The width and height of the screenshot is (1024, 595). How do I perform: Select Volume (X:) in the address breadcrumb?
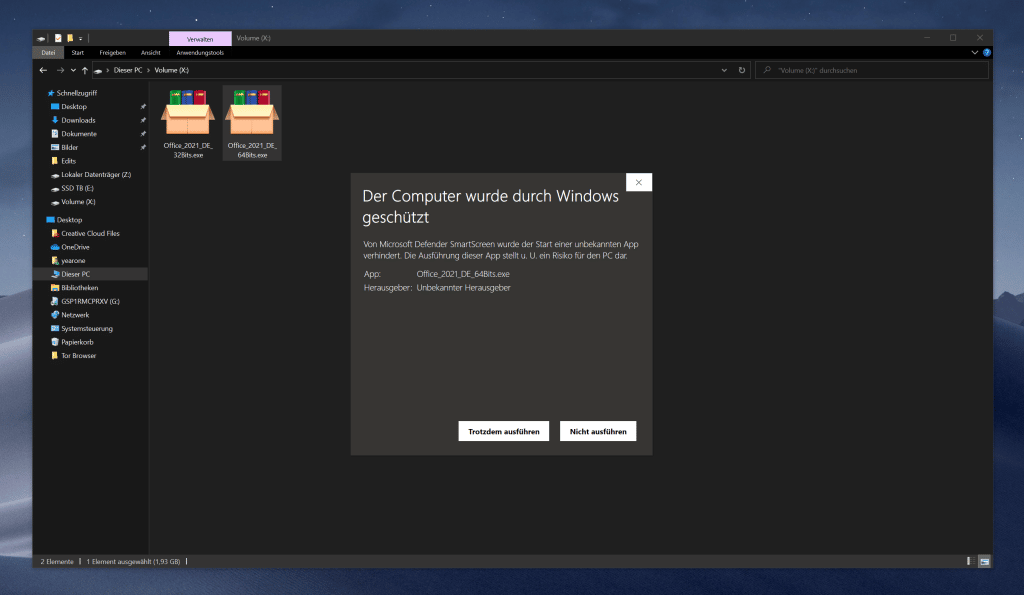[172, 70]
